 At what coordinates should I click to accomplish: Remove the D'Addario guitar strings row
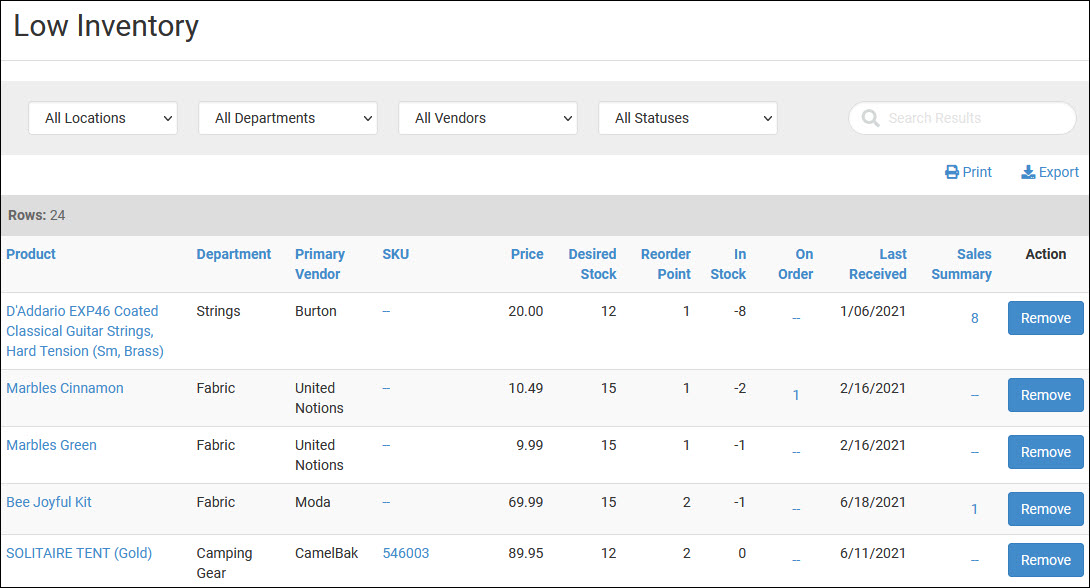[x=1045, y=318]
